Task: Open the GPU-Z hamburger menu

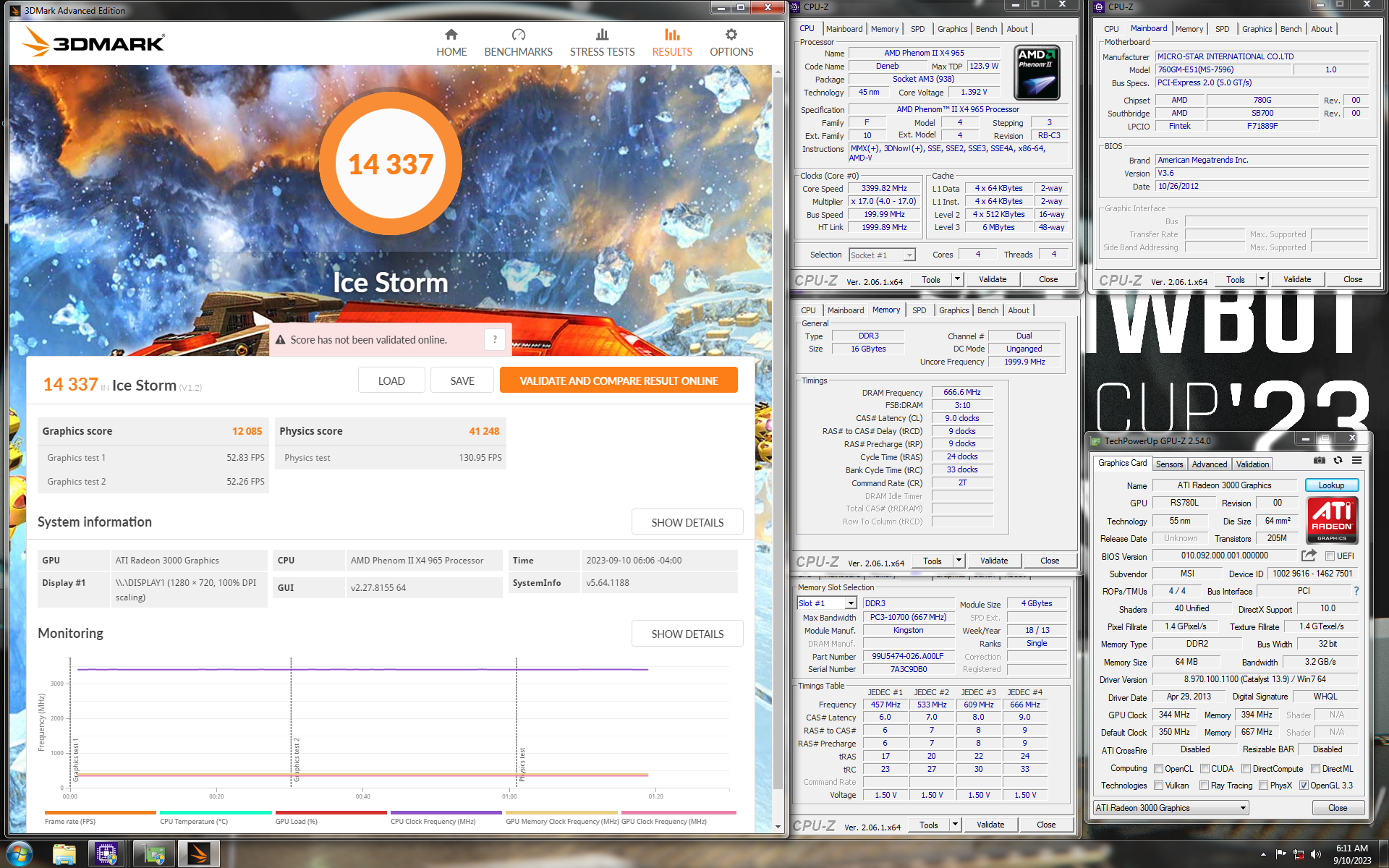Action: [1356, 460]
